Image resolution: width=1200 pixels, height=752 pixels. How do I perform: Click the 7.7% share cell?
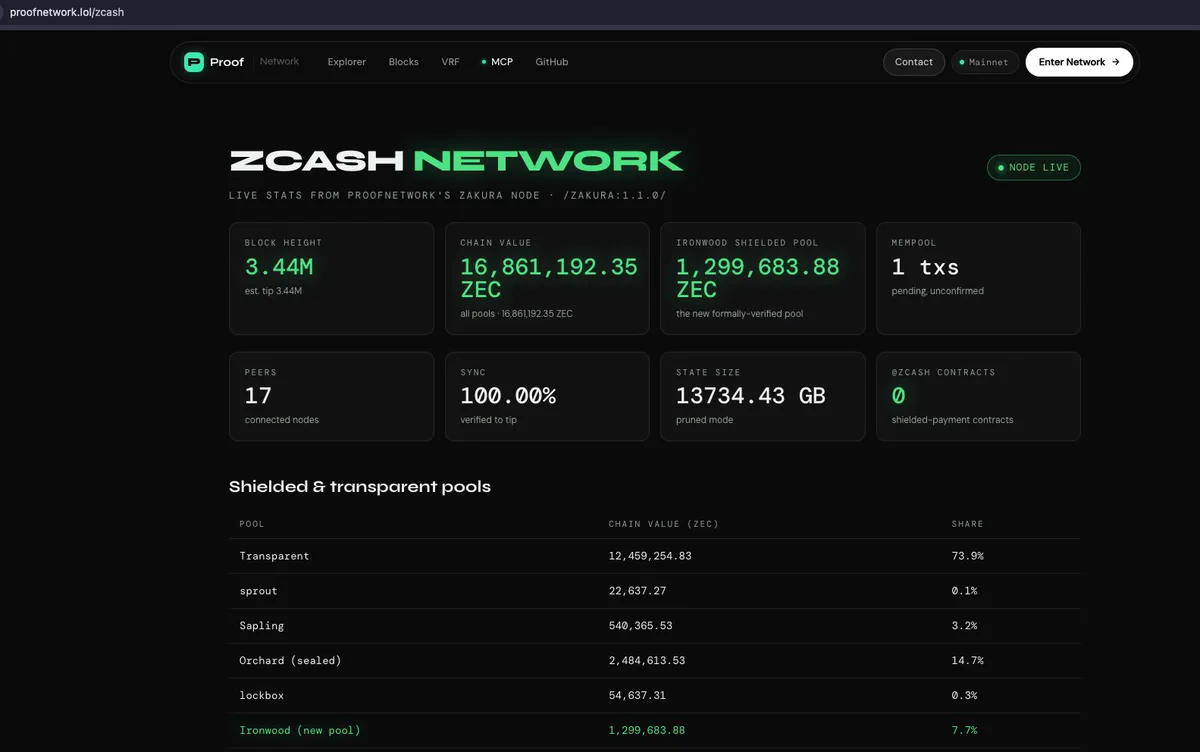(964, 730)
